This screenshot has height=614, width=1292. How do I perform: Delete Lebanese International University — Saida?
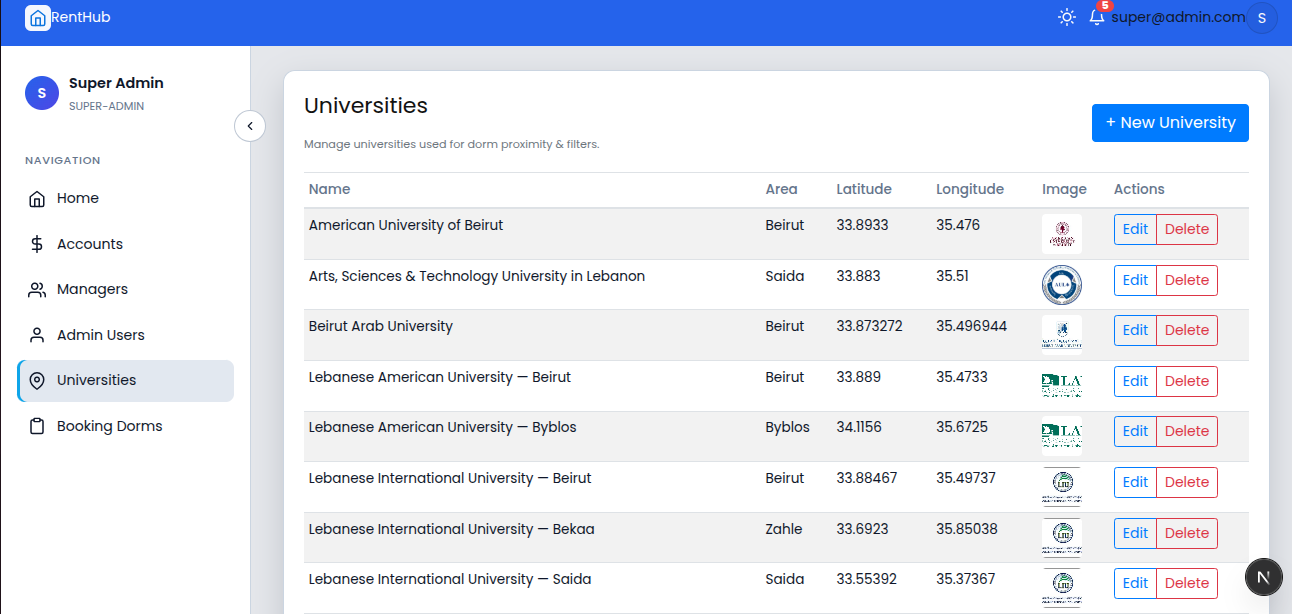(1187, 583)
